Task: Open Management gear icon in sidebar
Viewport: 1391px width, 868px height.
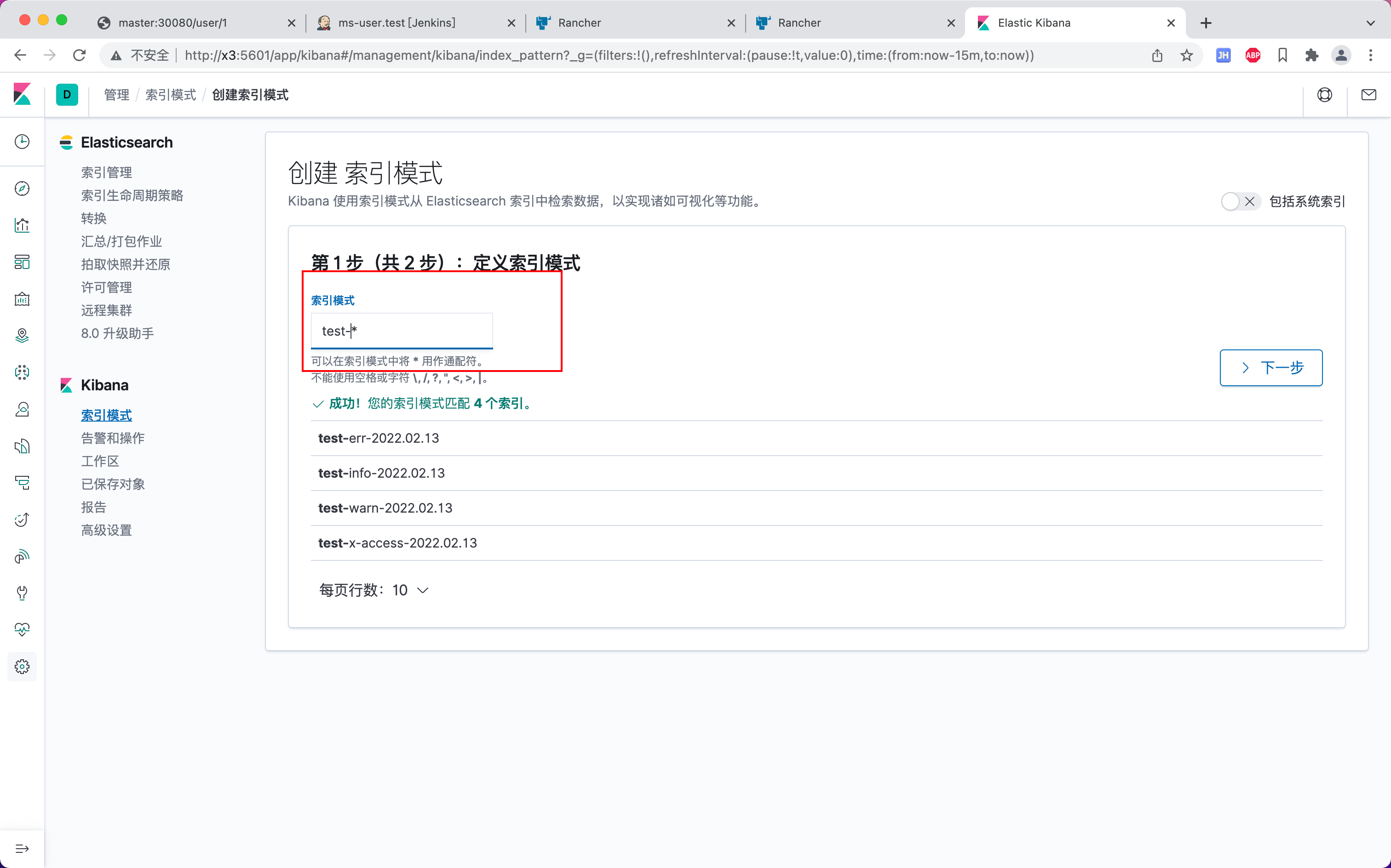Action: pos(22,667)
